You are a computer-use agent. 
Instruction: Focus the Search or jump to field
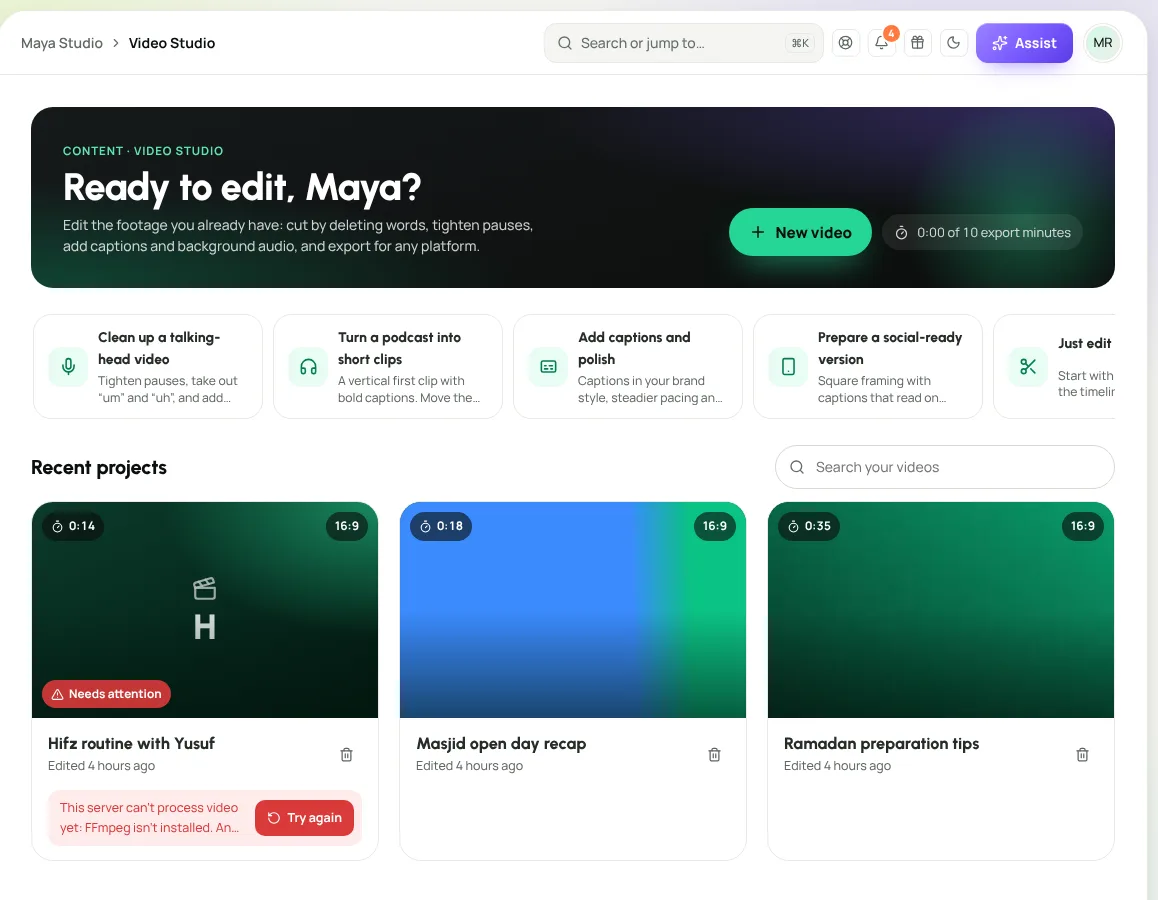pyautogui.click(x=683, y=43)
